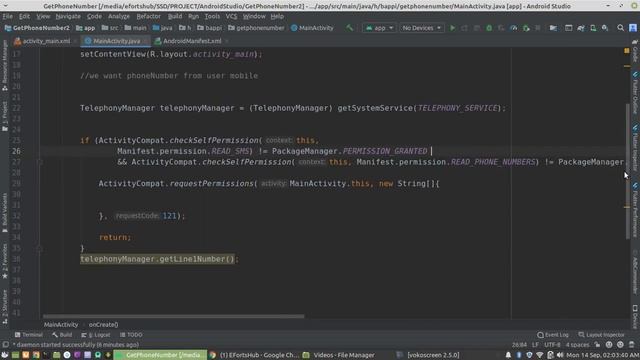The height and width of the screenshot is (360, 640).
Task: Open the Terminal tool window
Action: (x=29, y=335)
